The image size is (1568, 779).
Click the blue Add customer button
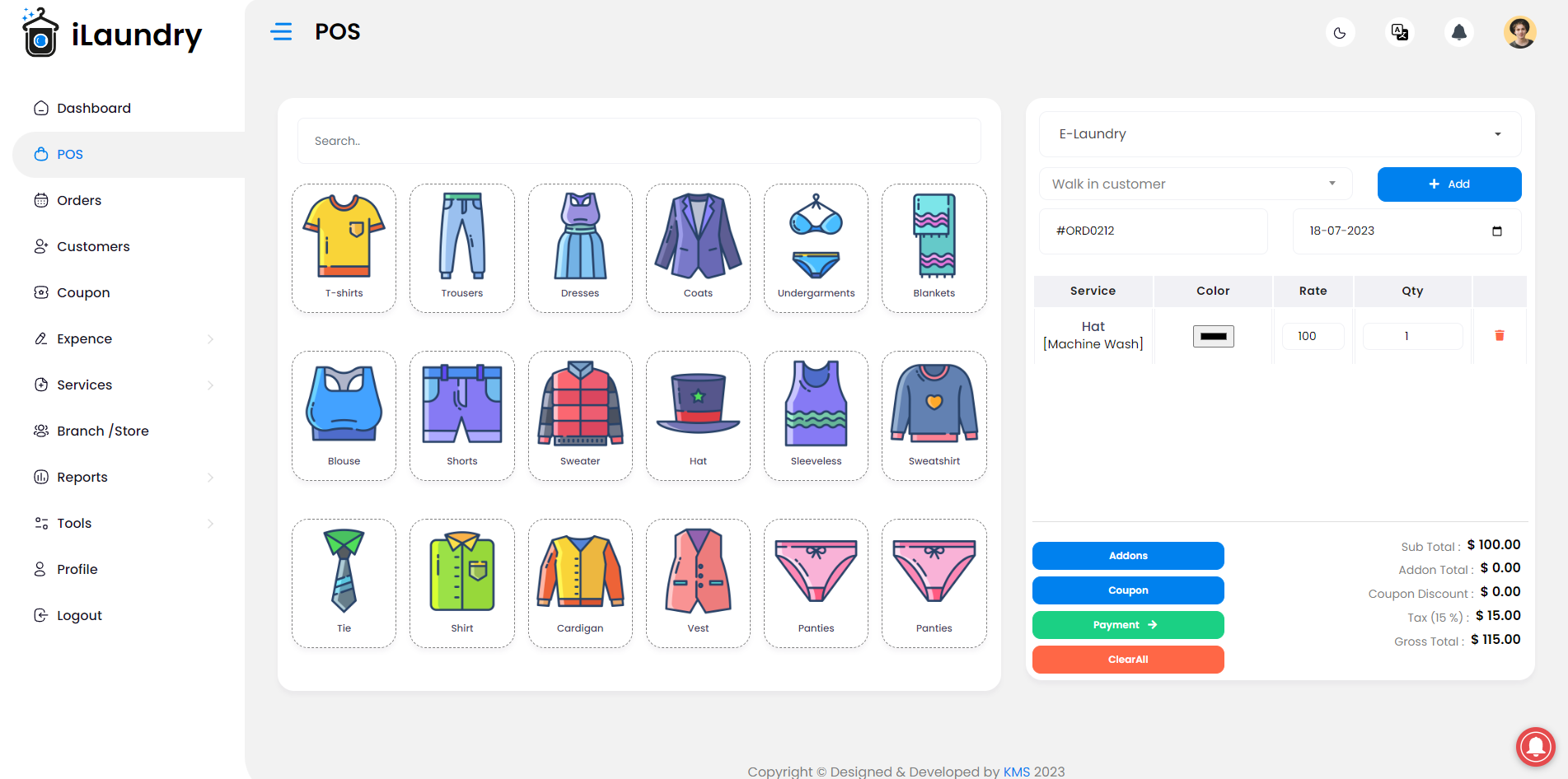click(x=1449, y=184)
